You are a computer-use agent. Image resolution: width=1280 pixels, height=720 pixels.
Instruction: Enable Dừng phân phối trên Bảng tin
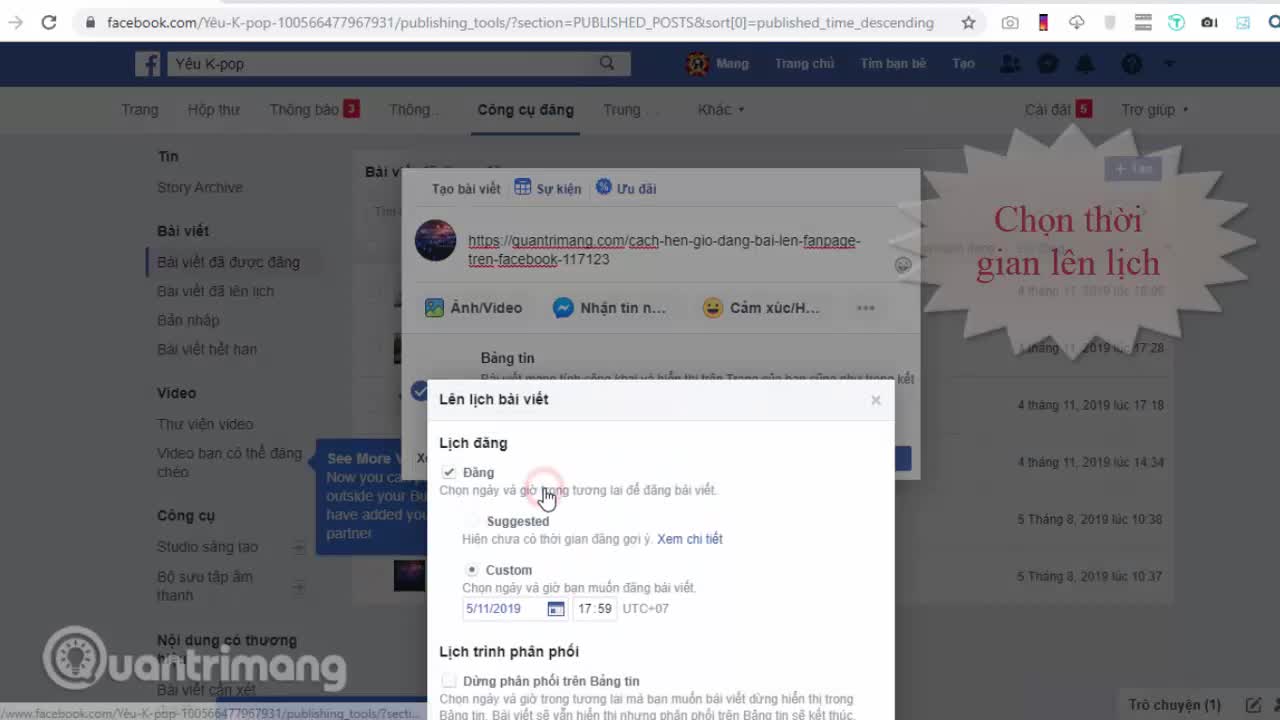point(449,681)
